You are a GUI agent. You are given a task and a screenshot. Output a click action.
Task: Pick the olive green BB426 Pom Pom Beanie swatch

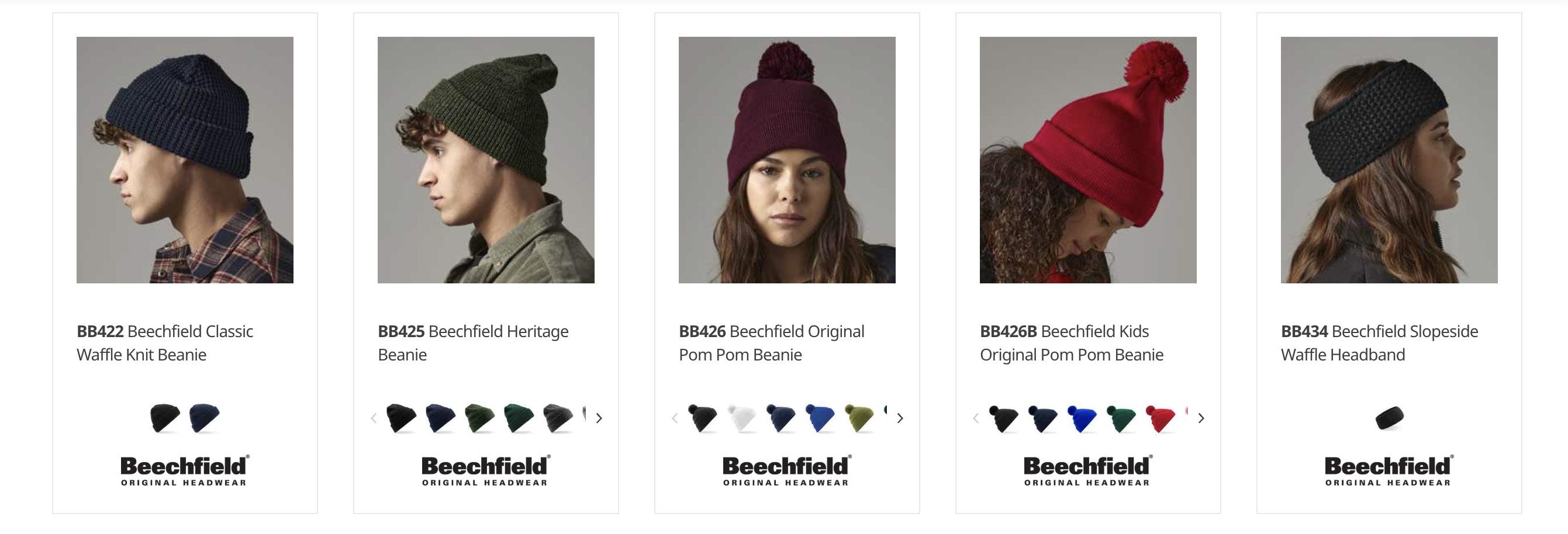(859, 418)
